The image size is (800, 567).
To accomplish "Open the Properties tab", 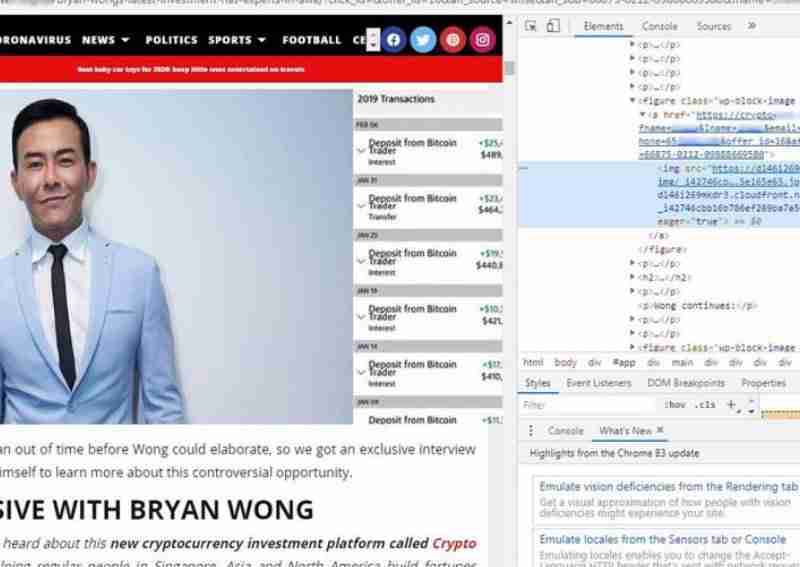I will [x=763, y=383].
